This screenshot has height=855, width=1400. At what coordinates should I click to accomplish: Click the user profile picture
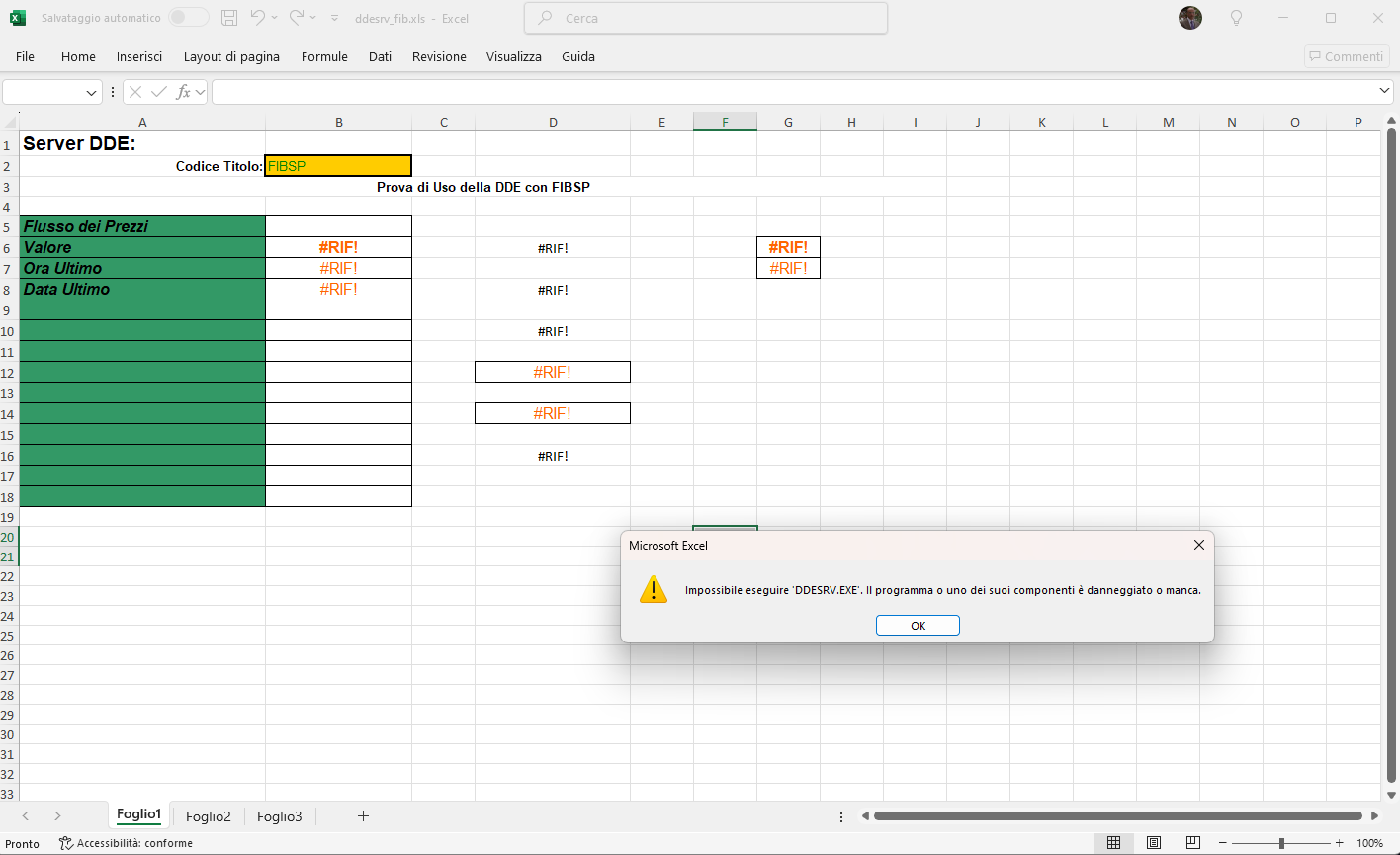click(1190, 18)
